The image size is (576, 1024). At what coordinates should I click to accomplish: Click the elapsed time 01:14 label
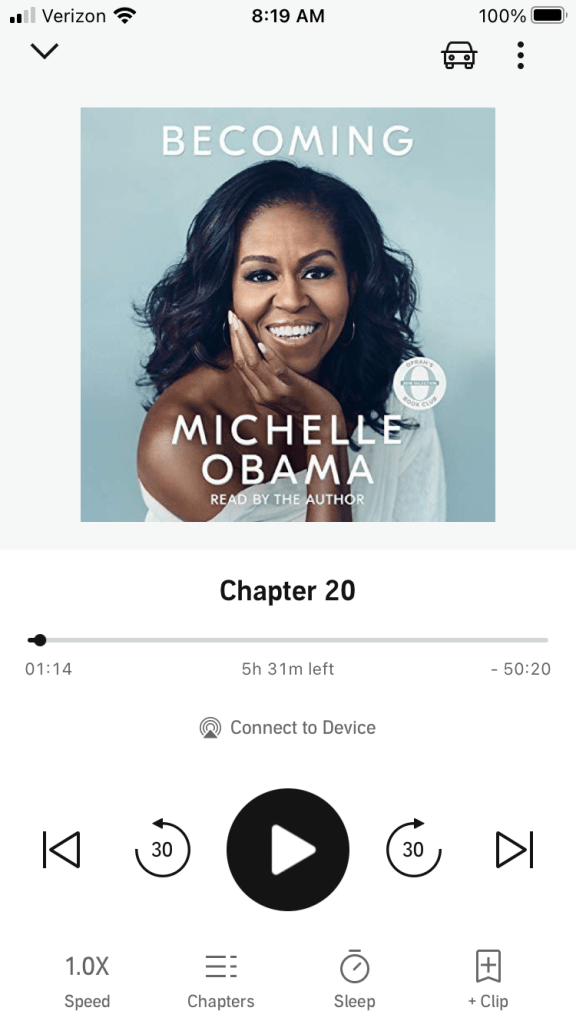[x=48, y=669]
